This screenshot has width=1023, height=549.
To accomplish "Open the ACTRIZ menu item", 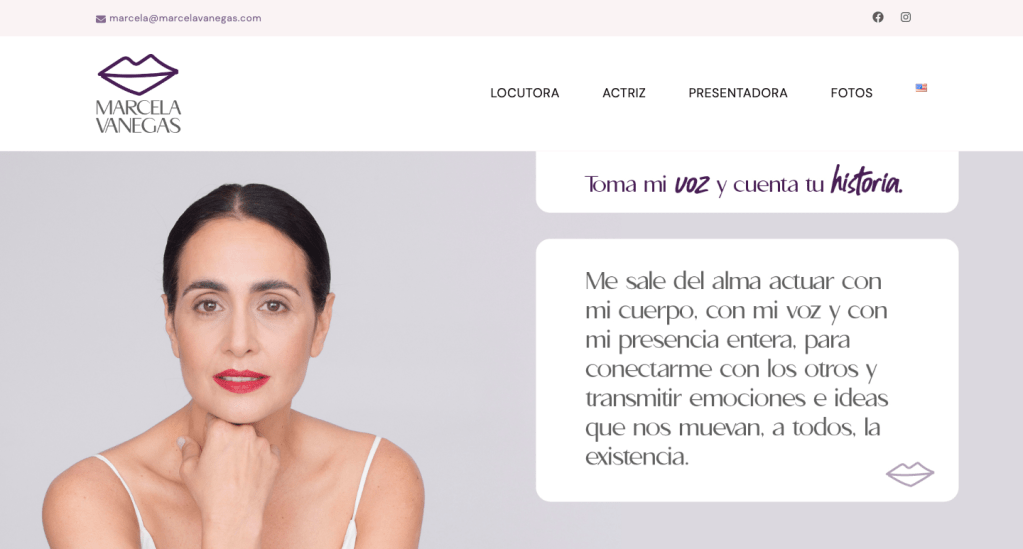I will click(624, 93).
